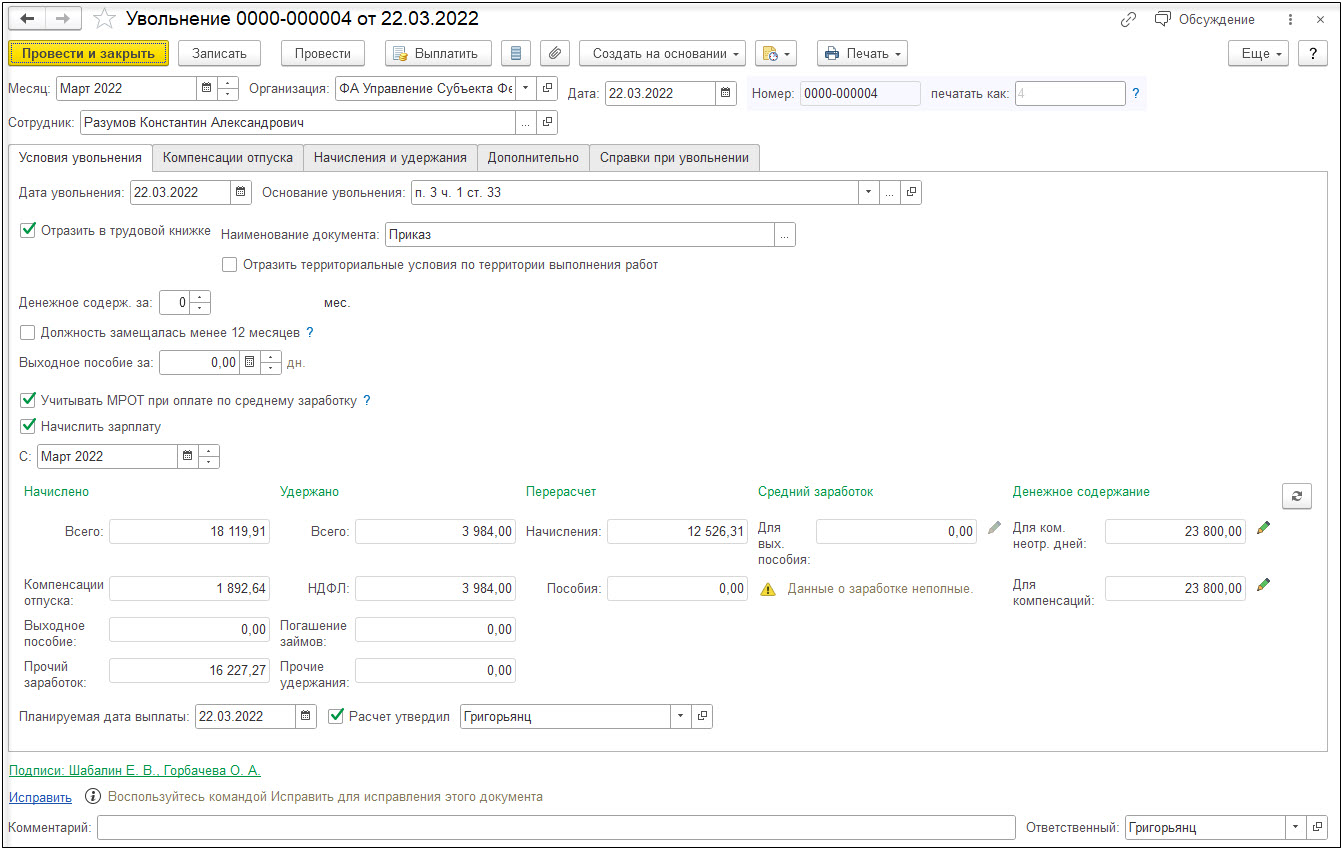1341x848 pixels.
Task: Open calendar for С: Март 2022 field
Action: coord(187,456)
